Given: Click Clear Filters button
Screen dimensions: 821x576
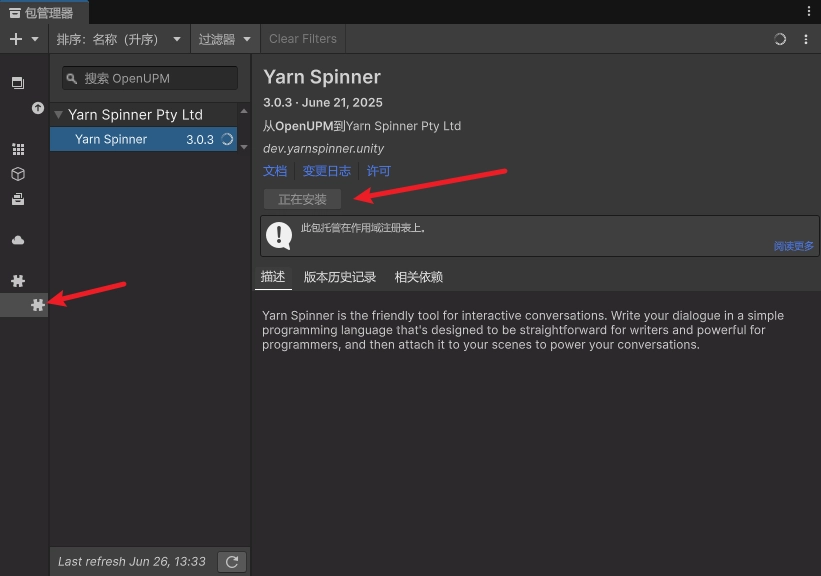Looking at the screenshot, I should click(303, 39).
